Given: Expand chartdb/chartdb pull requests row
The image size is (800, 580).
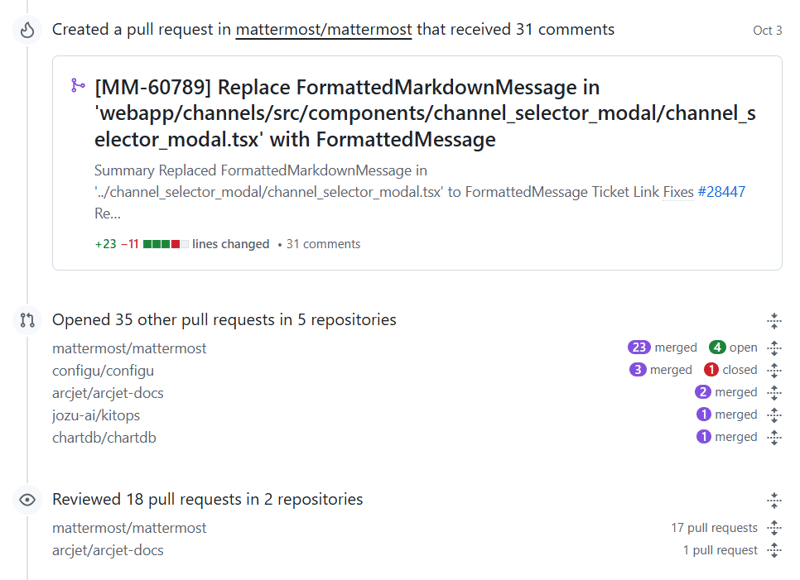Looking at the screenshot, I should tap(774, 437).
